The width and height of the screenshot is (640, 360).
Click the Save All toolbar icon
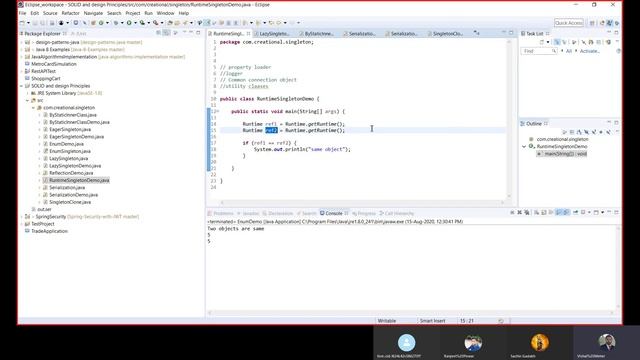[42, 23]
